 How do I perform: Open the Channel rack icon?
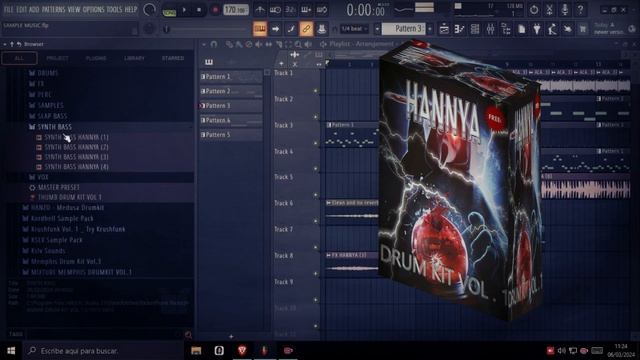click(x=475, y=29)
